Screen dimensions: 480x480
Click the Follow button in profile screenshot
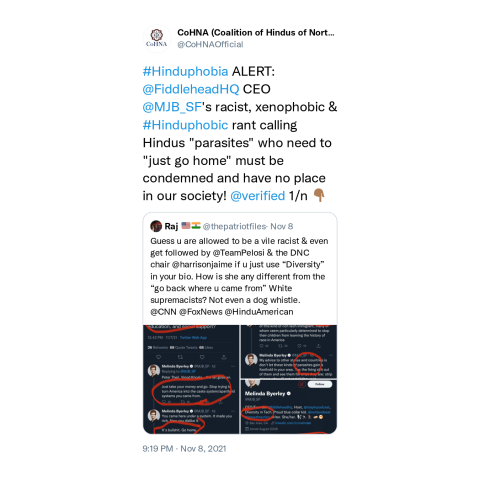coord(320,384)
